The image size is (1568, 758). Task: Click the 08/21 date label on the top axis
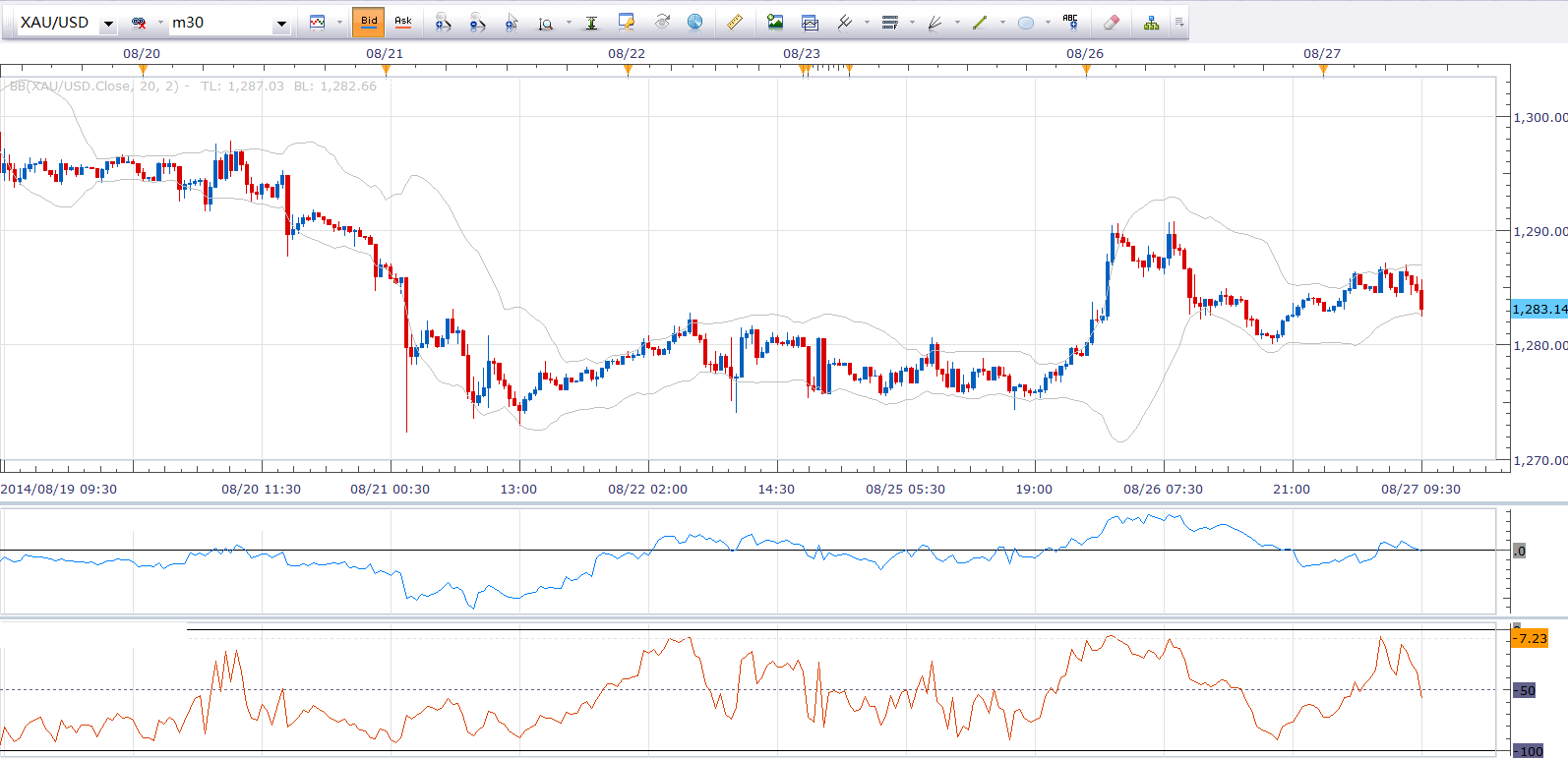(385, 53)
